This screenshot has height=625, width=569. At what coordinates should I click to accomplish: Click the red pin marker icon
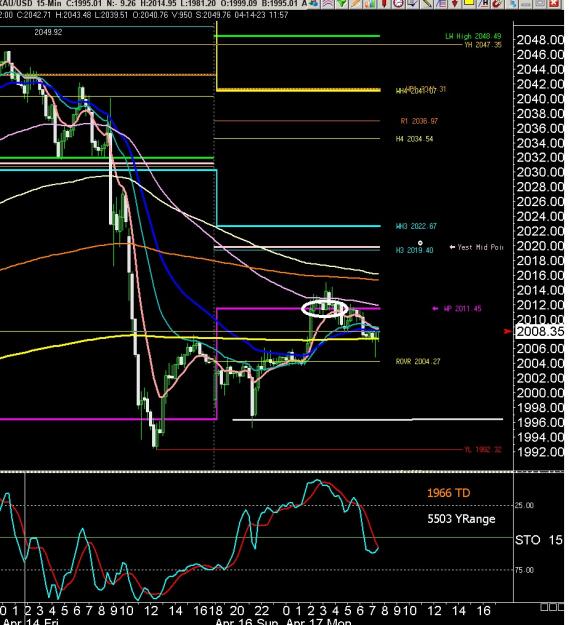pyautogui.click(x=385, y=4)
